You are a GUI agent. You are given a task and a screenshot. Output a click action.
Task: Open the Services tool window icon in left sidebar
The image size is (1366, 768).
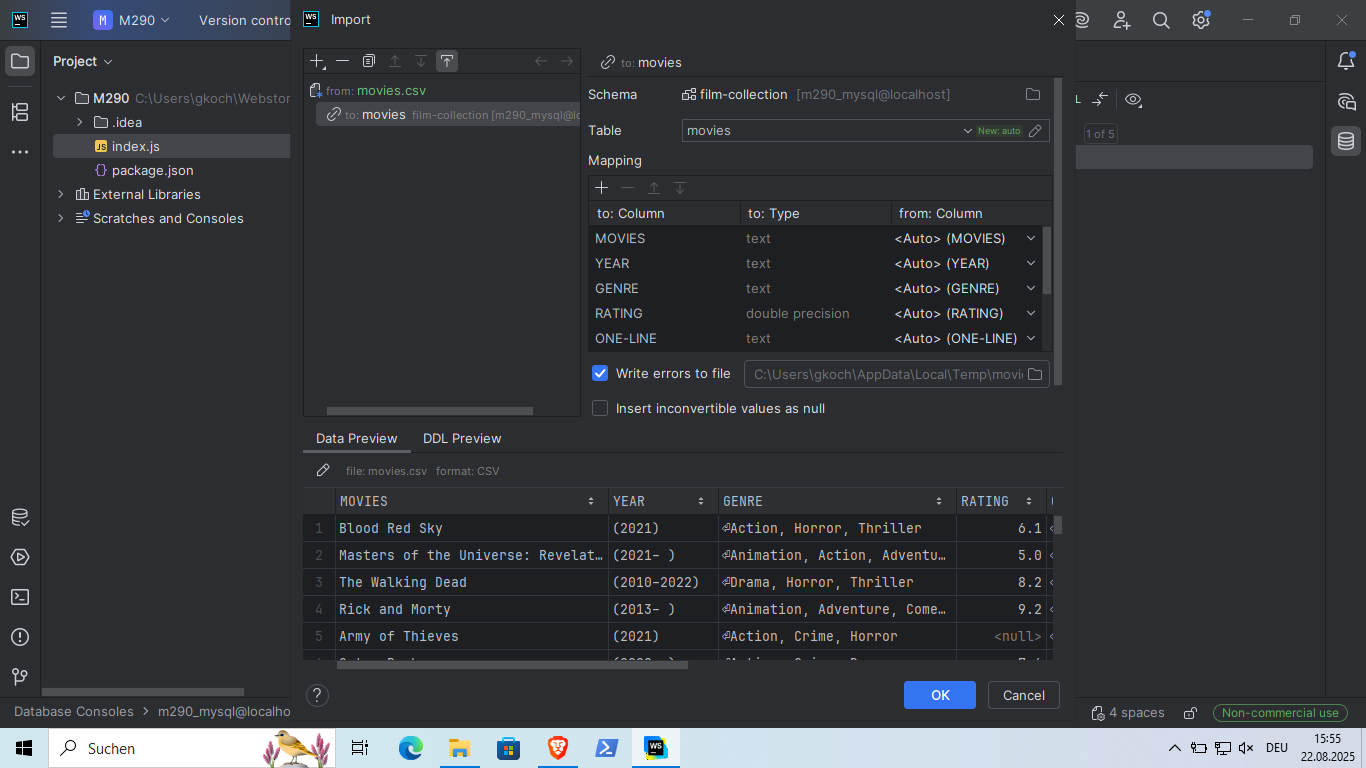click(20, 517)
